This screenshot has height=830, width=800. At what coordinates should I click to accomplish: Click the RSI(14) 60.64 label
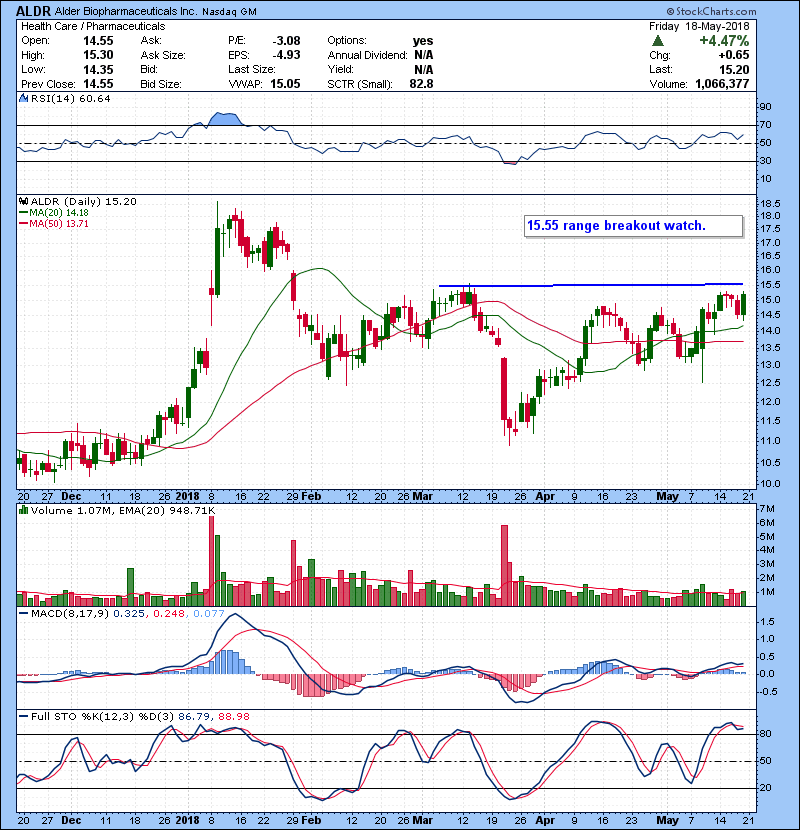point(70,98)
